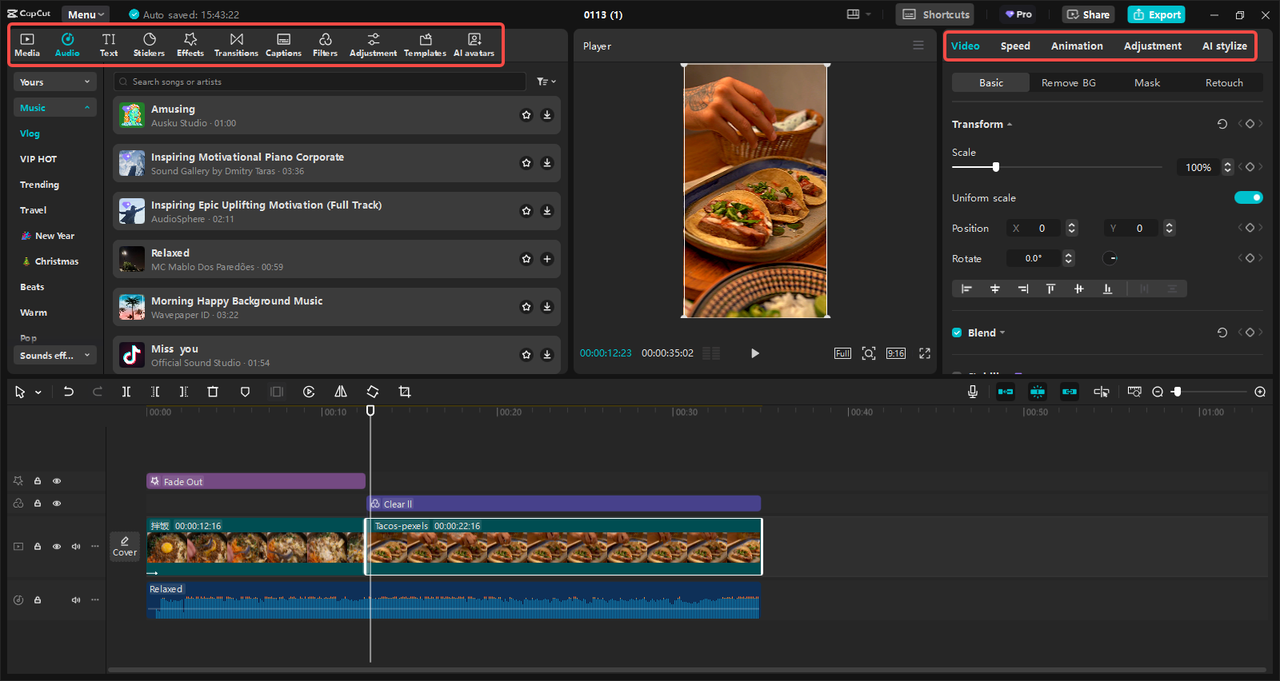Screen dimensions: 1280x681
Task: Open the Text panel
Action: [x=109, y=44]
